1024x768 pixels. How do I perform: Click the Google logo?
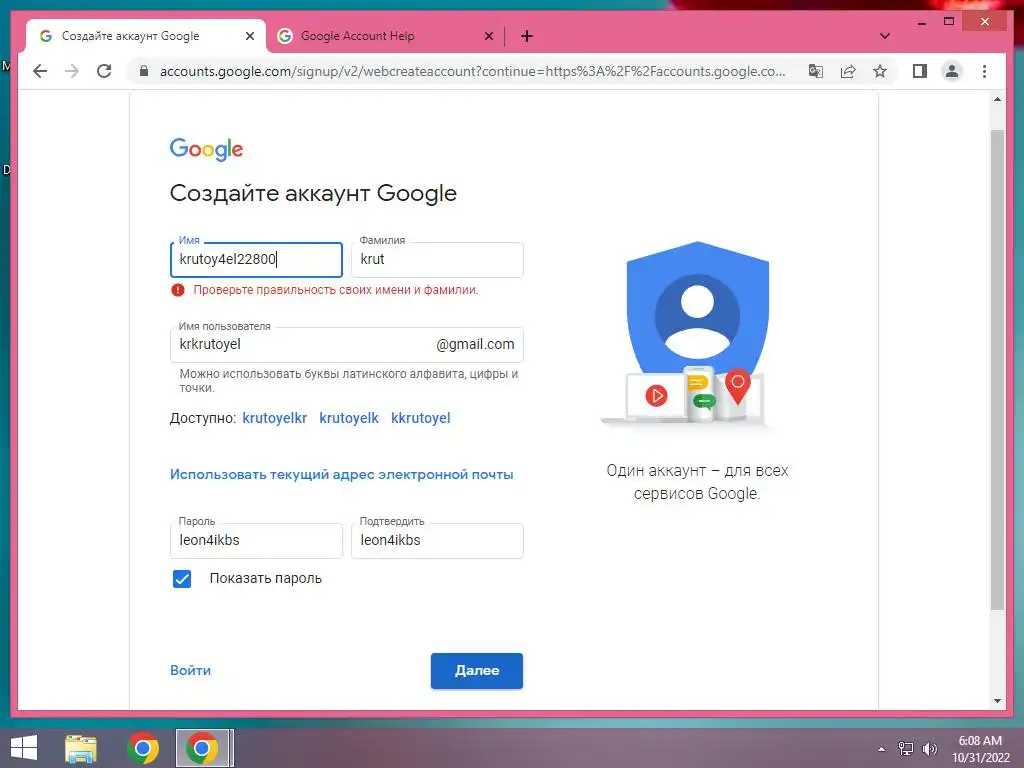[x=206, y=149]
